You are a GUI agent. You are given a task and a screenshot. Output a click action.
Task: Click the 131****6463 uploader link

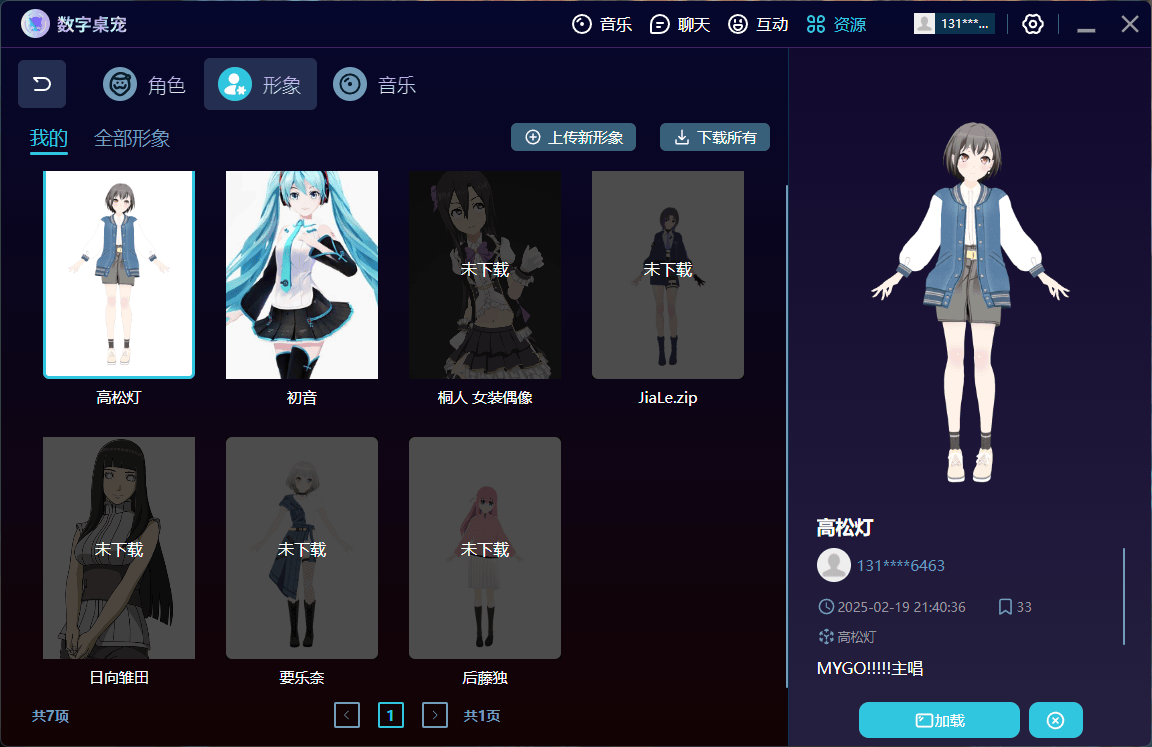pyautogui.click(x=900, y=566)
